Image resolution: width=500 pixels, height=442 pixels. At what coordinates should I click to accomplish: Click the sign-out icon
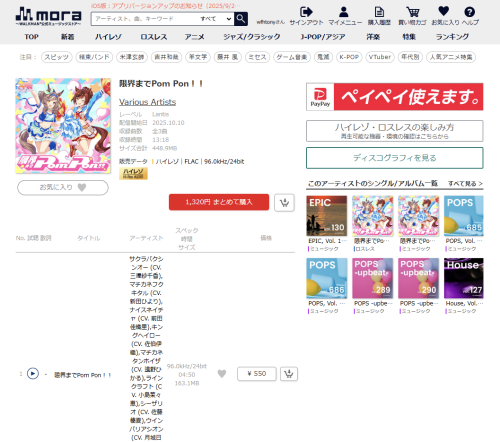(x=306, y=12)
